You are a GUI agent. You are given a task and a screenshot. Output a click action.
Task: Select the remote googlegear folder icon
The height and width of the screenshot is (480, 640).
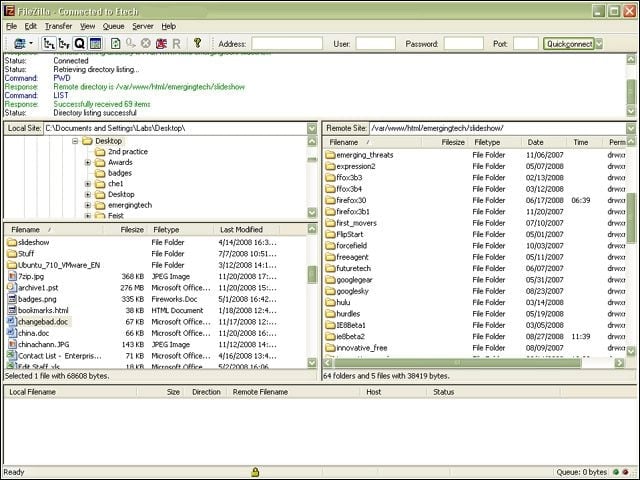330,280
